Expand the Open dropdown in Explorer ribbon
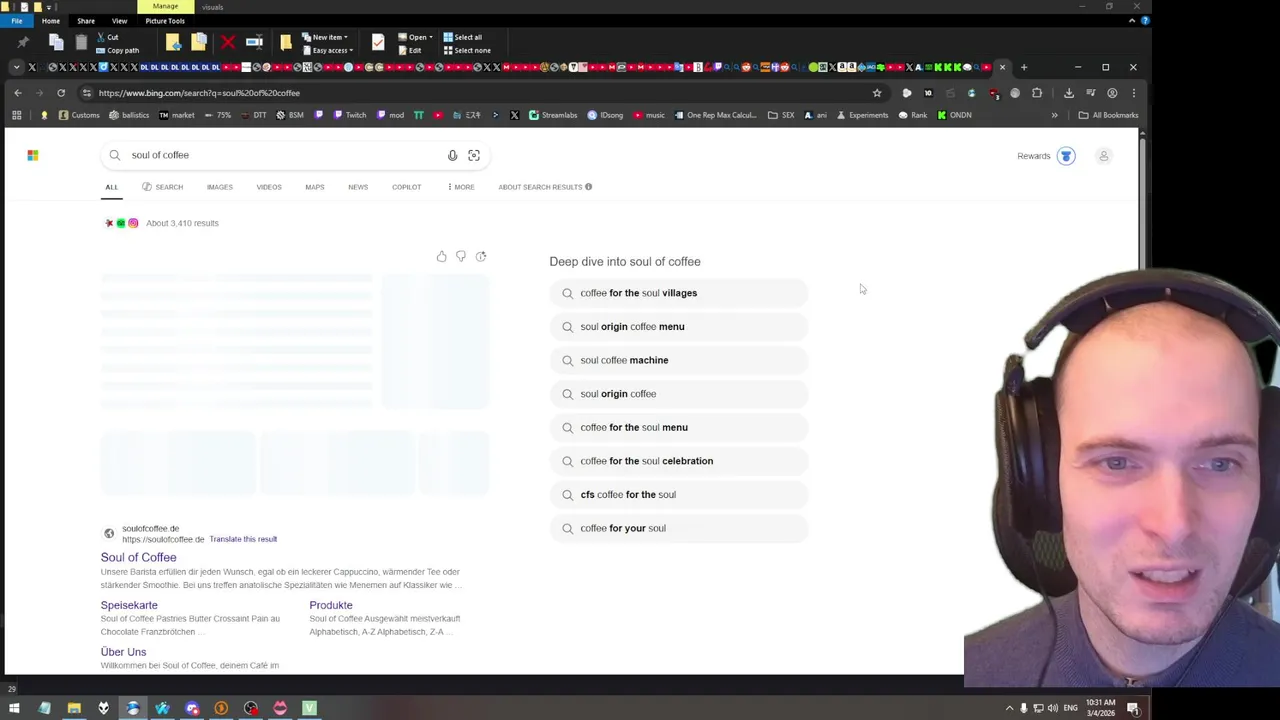The height and width of the screenshot is (720, 1280). (x=415, y=37)
